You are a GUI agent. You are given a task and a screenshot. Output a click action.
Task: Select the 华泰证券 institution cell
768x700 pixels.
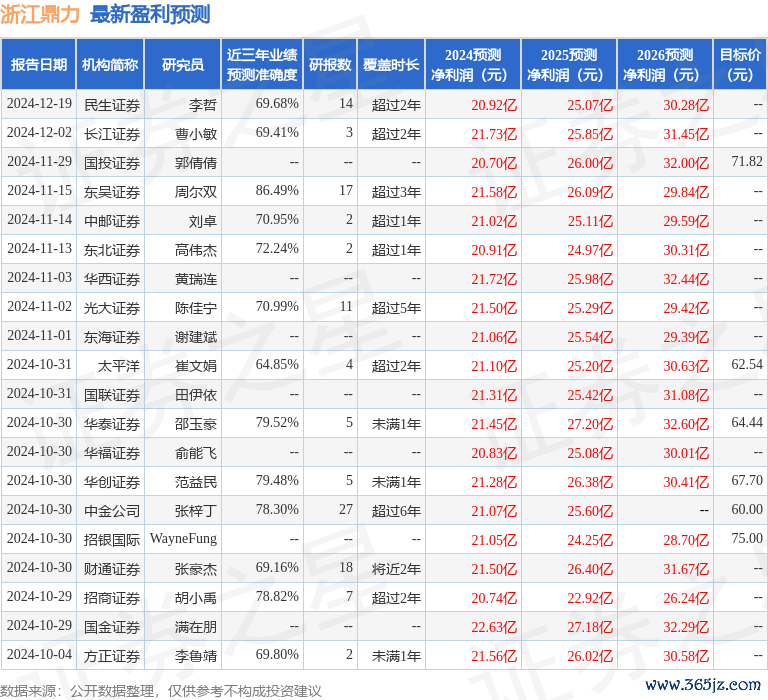click(x=112, y=424)
